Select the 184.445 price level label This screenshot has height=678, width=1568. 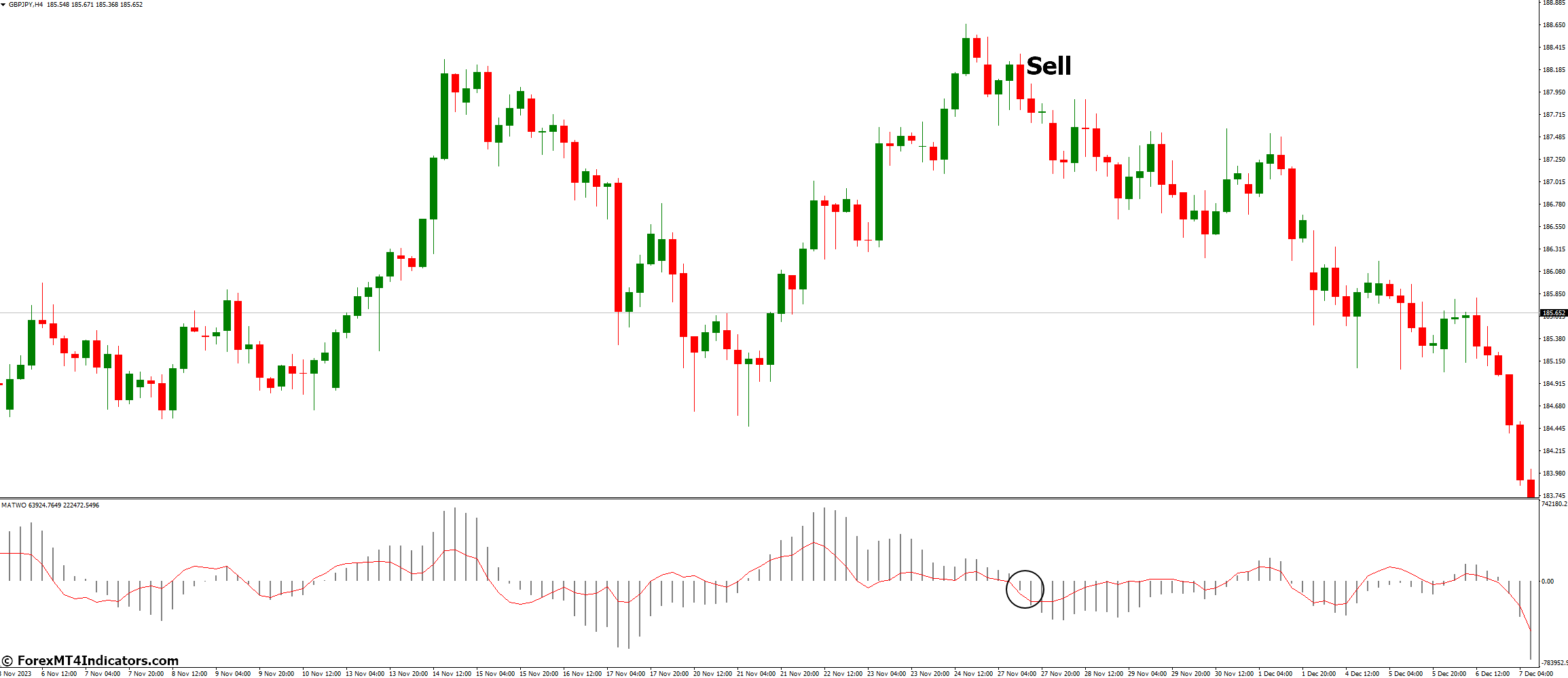click(x=1554, y=429)
